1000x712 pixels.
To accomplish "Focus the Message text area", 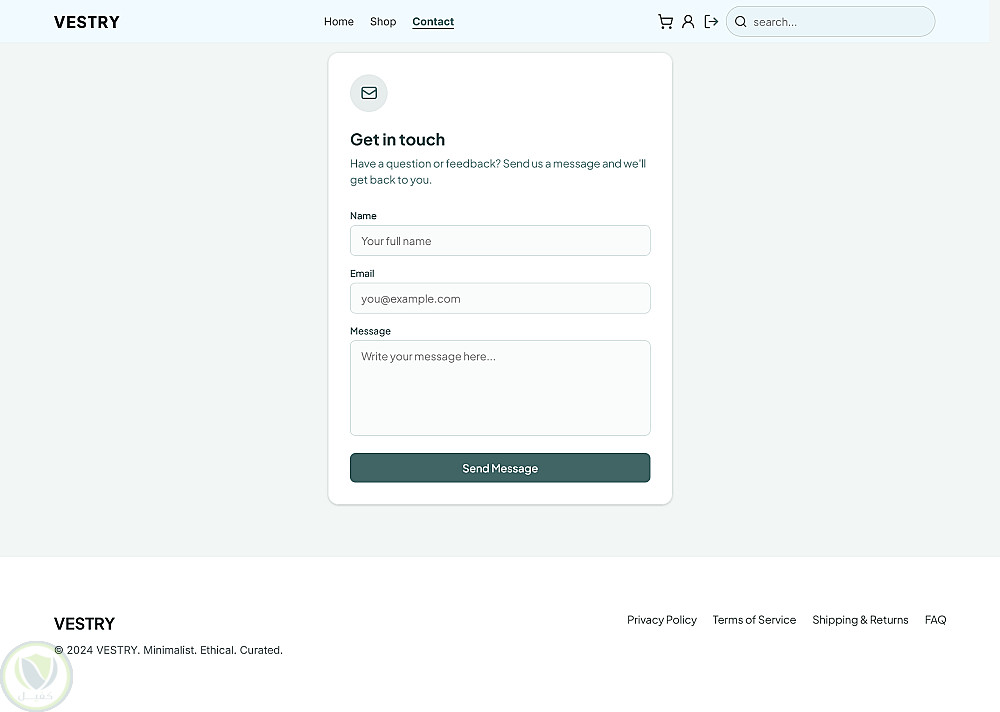I will (500, 388).
